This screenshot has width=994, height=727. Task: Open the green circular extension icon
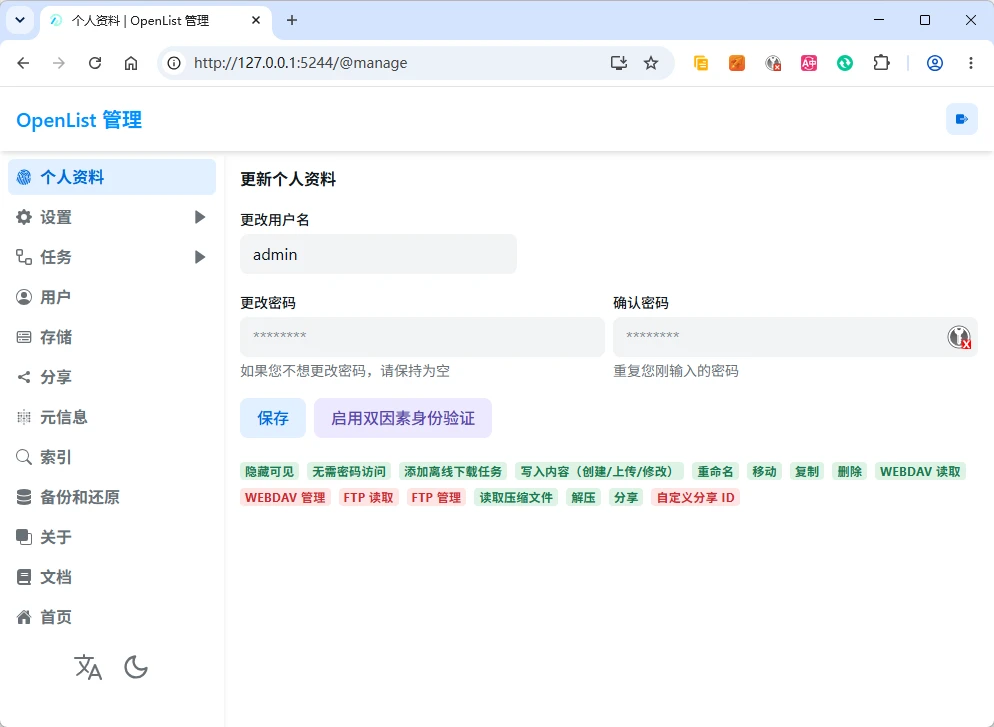(x=845, y=63)
